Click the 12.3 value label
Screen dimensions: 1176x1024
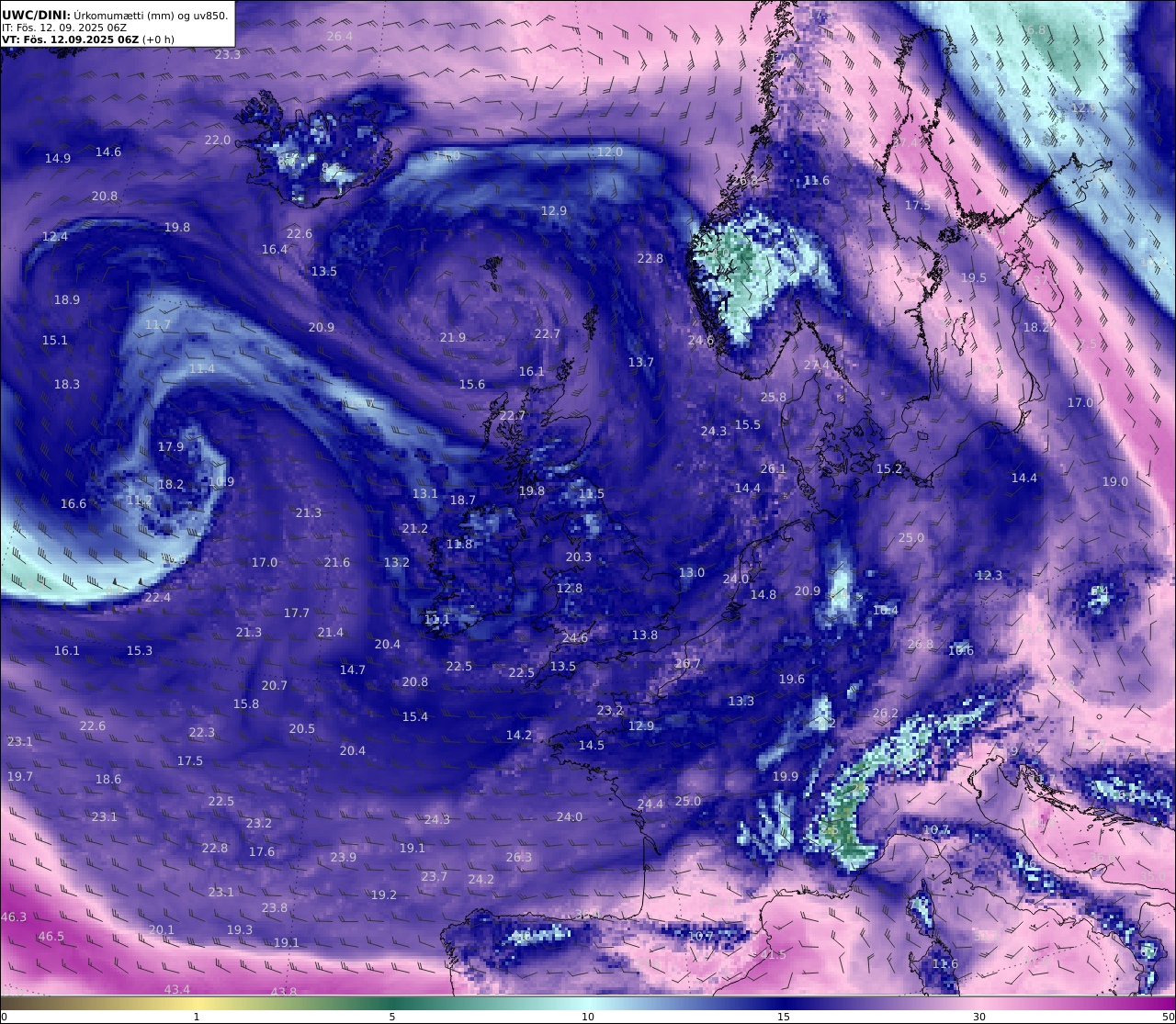989,575
